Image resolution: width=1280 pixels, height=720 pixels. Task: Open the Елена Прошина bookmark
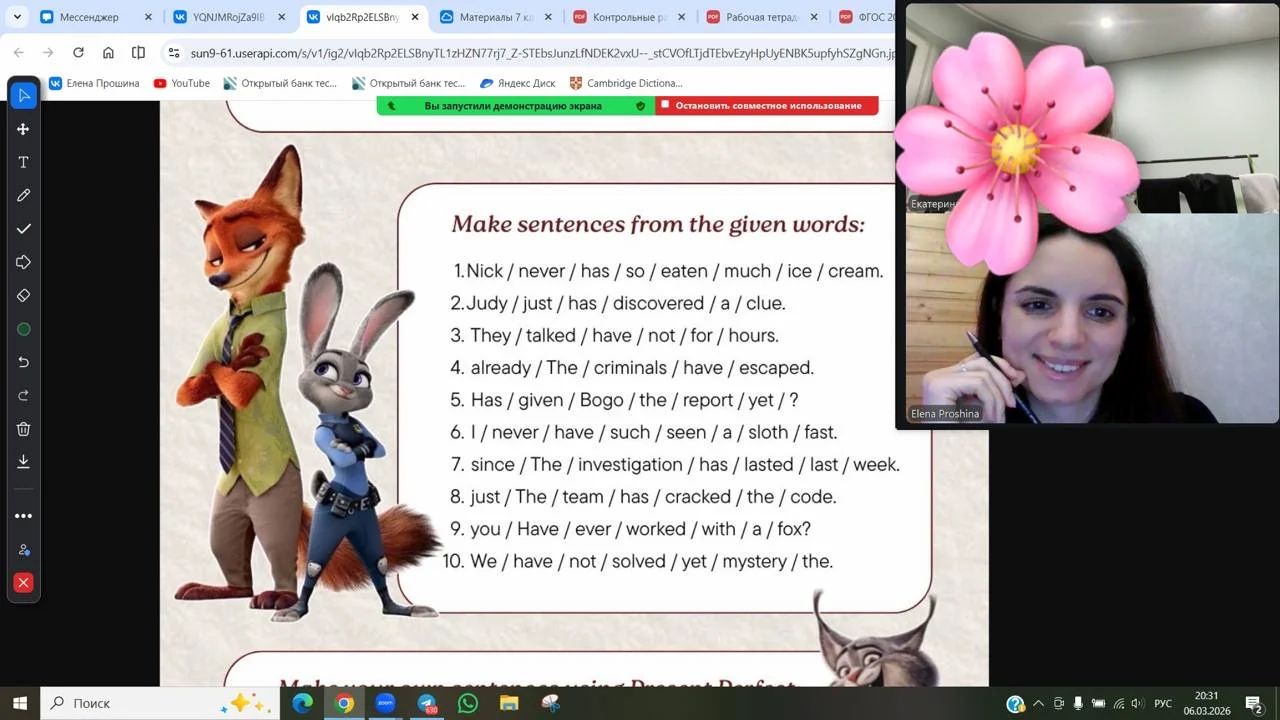[94, 83]
